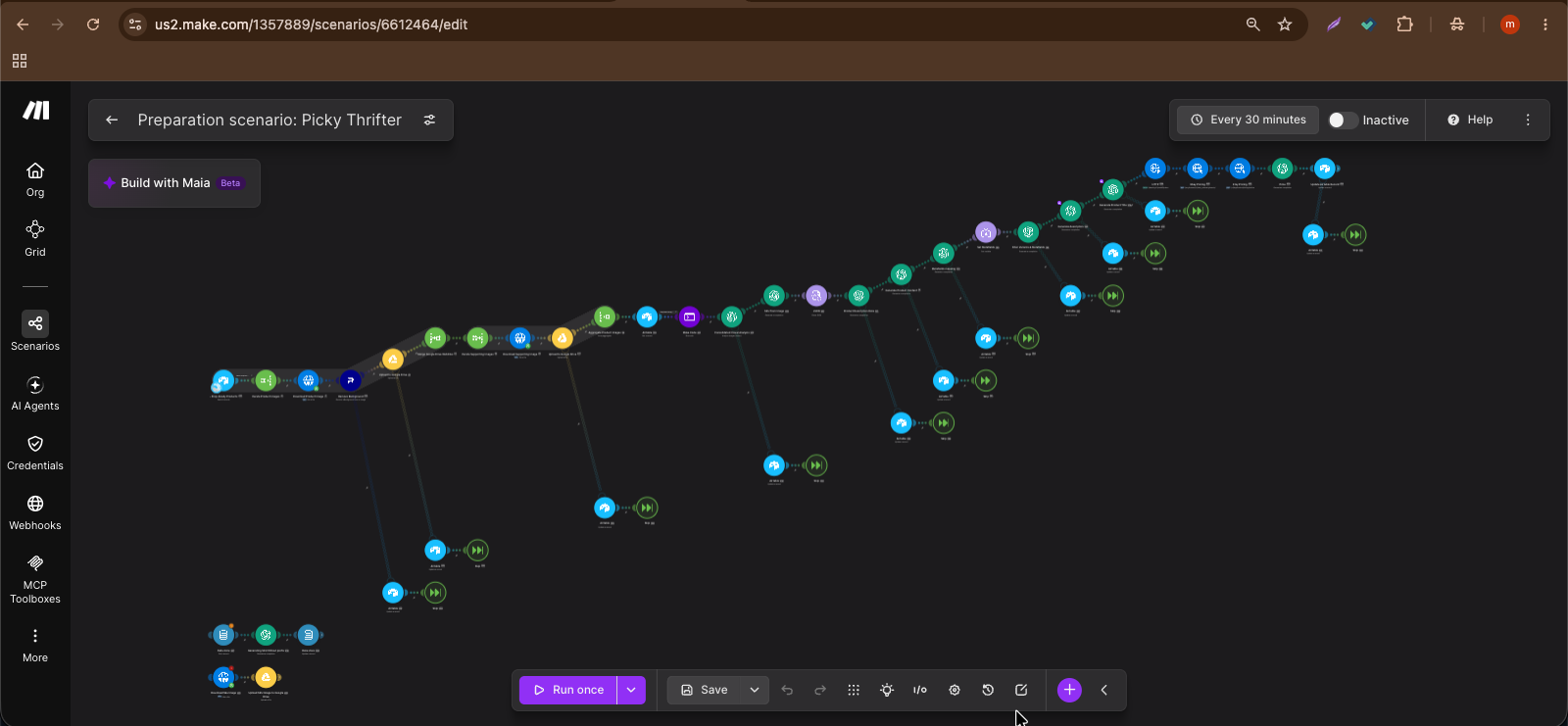Screen dimensions: 1568x726
Task: Open the Org home page in sidebar
Action: [x=35, y=179]
